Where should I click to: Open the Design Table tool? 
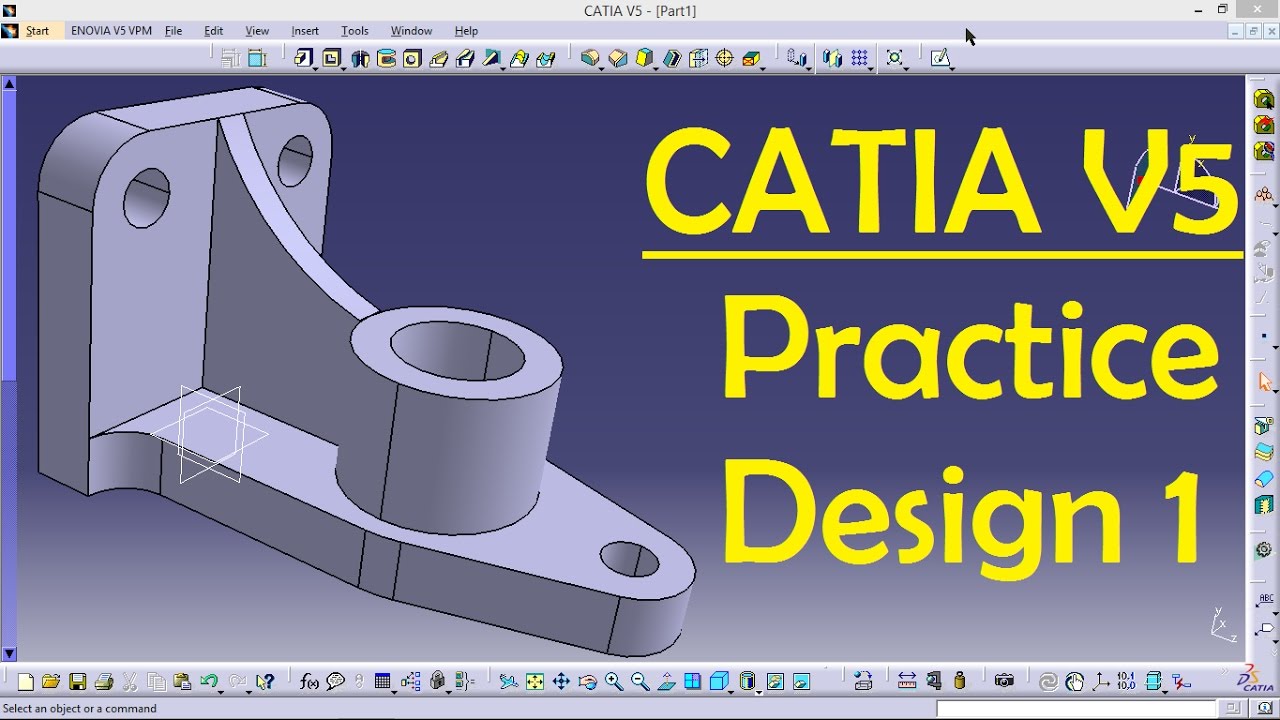[382, 682]
